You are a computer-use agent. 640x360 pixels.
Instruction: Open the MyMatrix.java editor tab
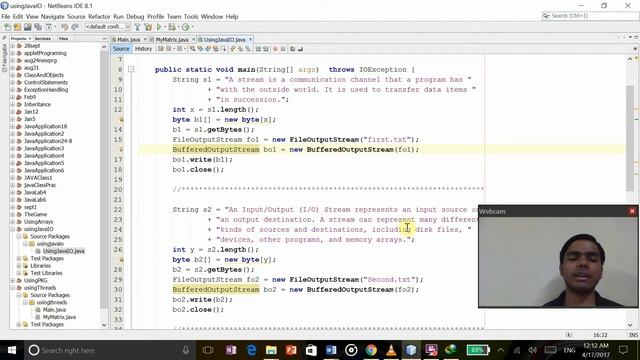pyautogui.click(x=172, y=40)
